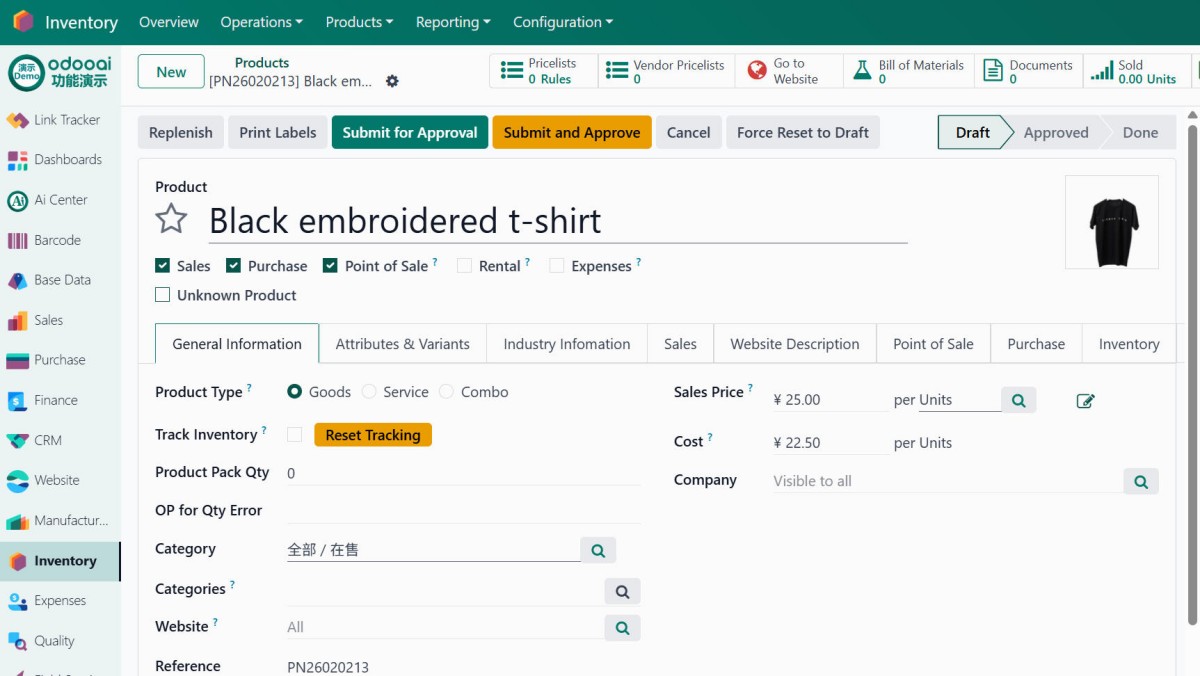The image size is (1200, 676).
Task: Click the Link Tracker sidebar icon
Action: pyautogui.click(x=18, y=120)
